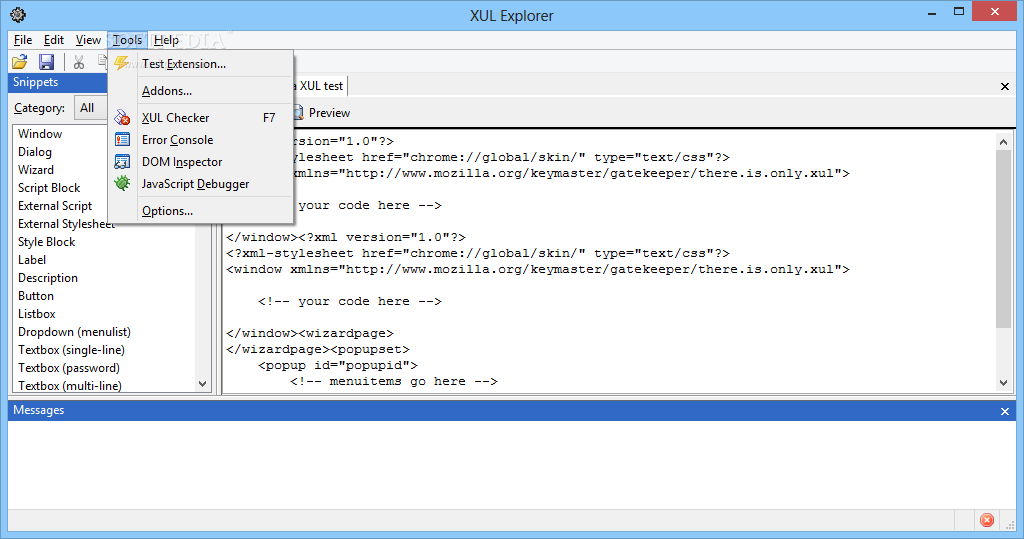Click the </window><wizardpage> code line
This screenshot has width=1024, height=539.
(x=310, y=333)
